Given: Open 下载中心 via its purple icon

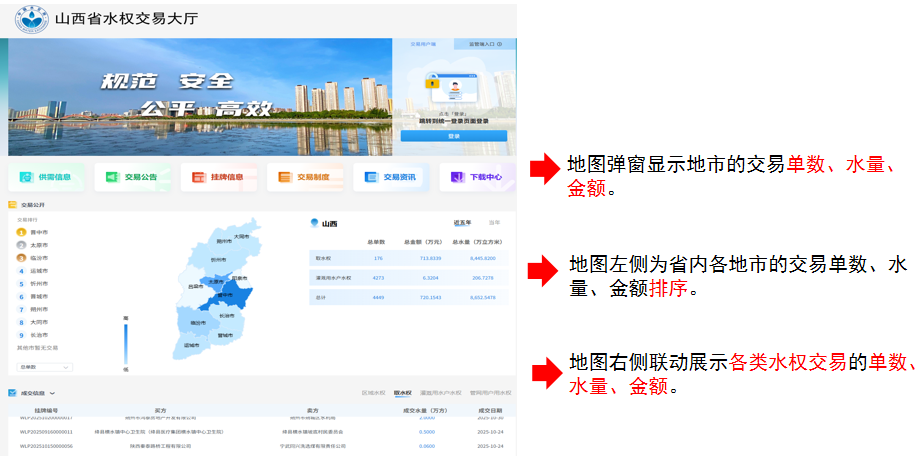Looking at the screenshot, I should coord(458,177).
